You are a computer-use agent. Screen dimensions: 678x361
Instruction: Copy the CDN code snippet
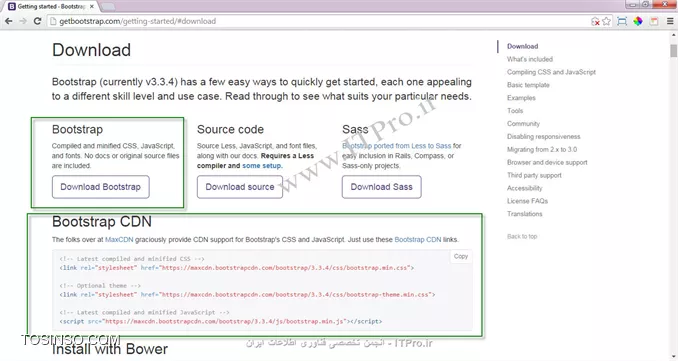(x=461, y=256)
